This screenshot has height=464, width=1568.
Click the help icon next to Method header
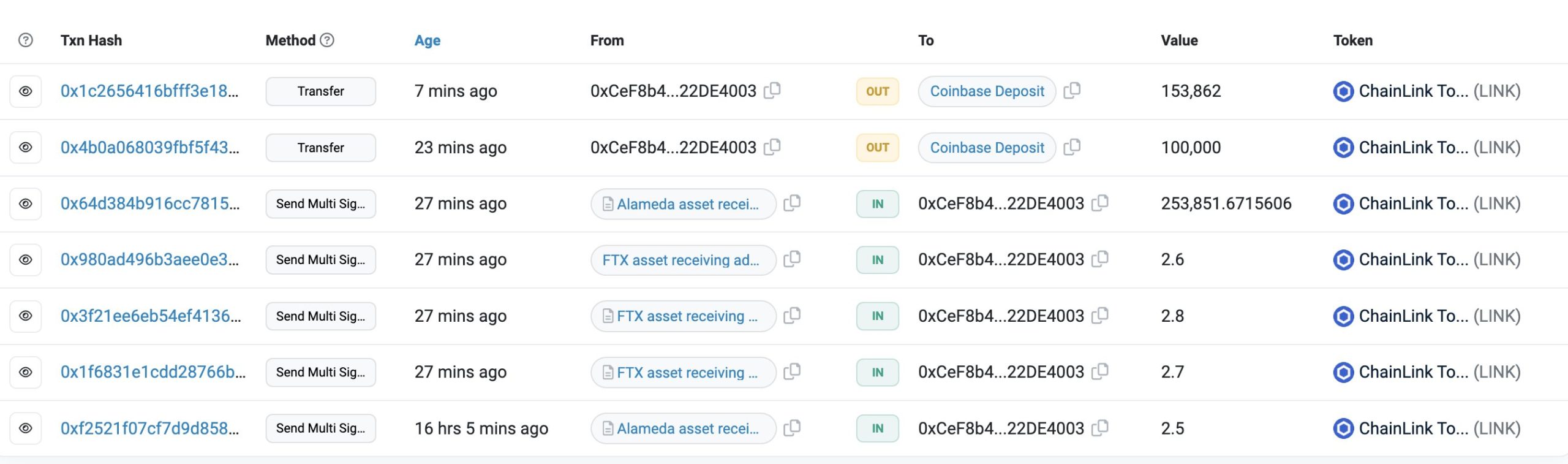pos(328,40)
